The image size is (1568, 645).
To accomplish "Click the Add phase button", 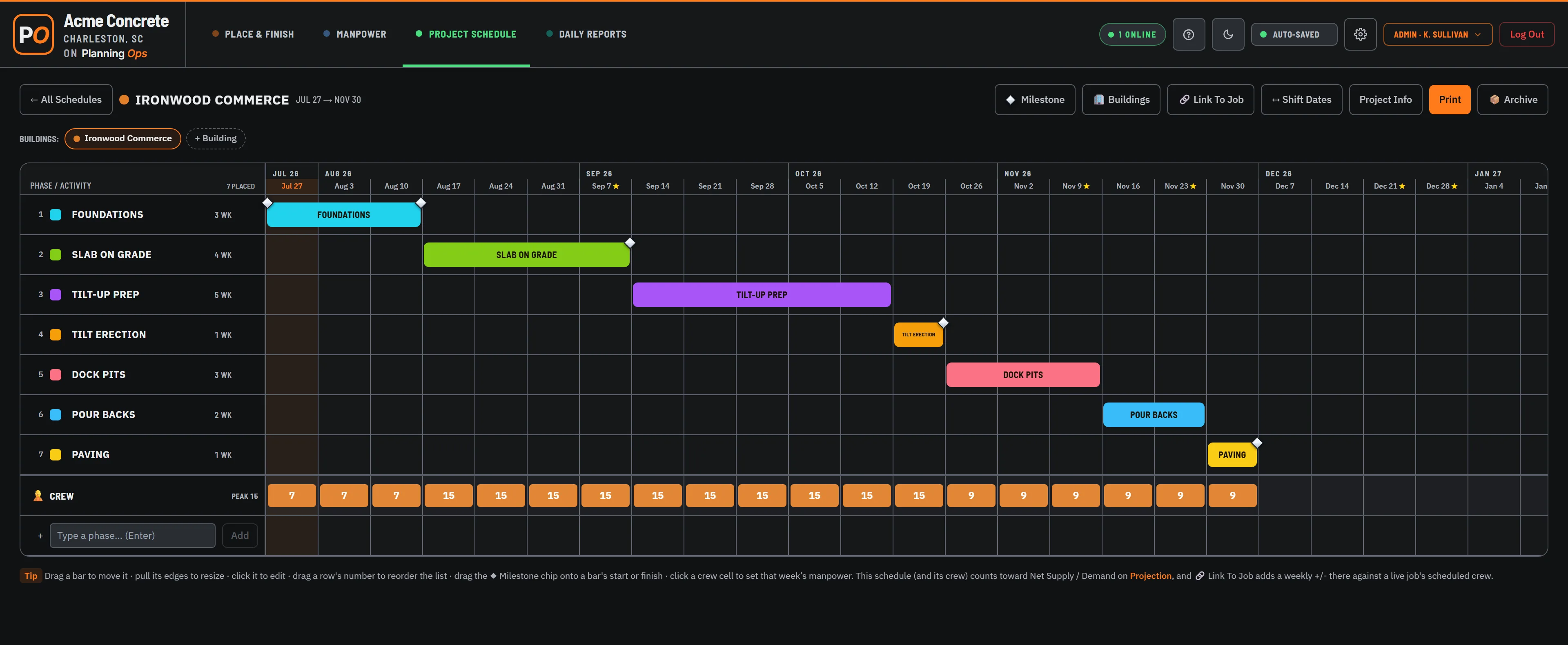I will coord(240,536).
